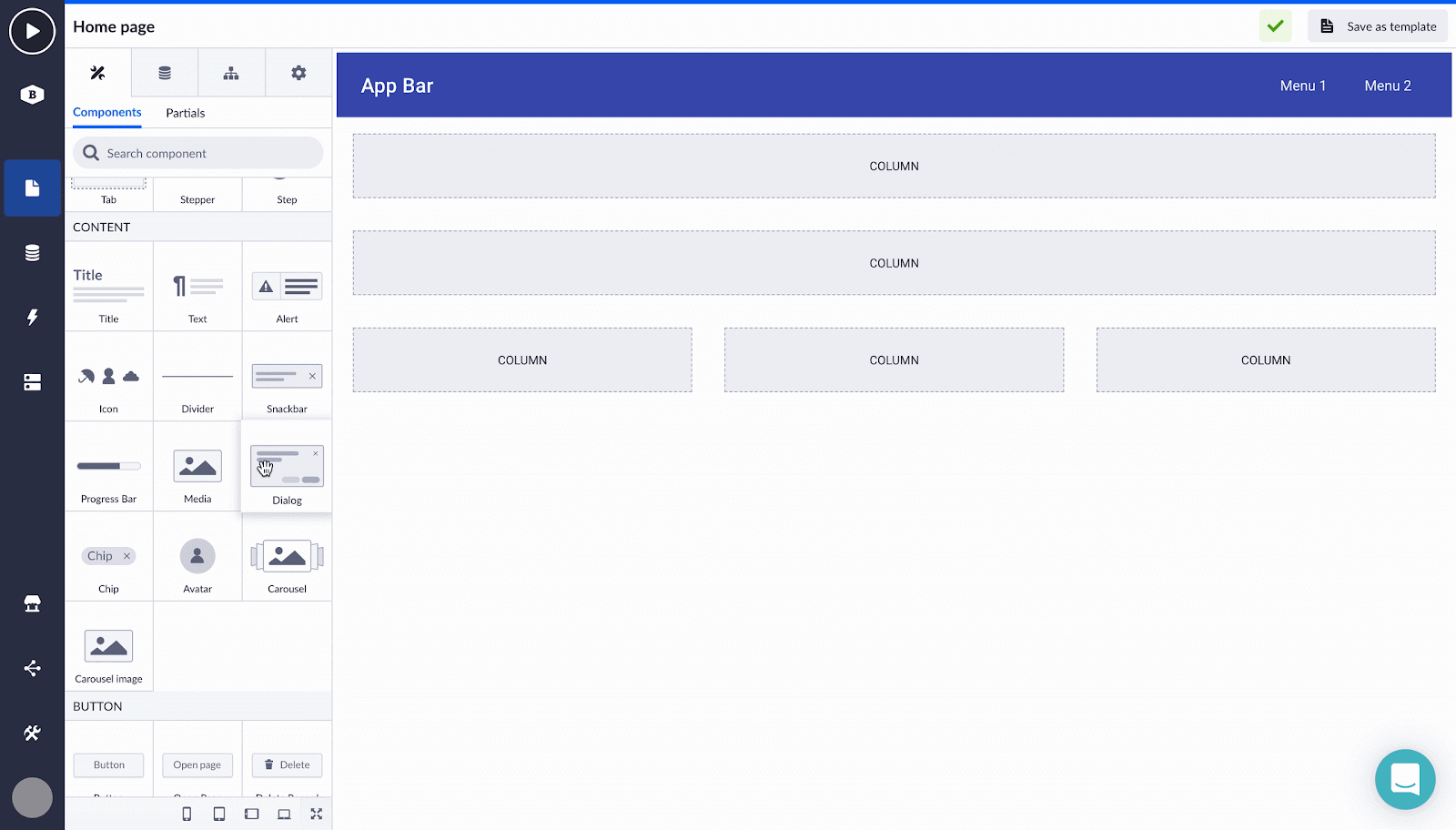Select the Title component
The width and height of the screenshot is (1456, 830).
pos(109,287)
